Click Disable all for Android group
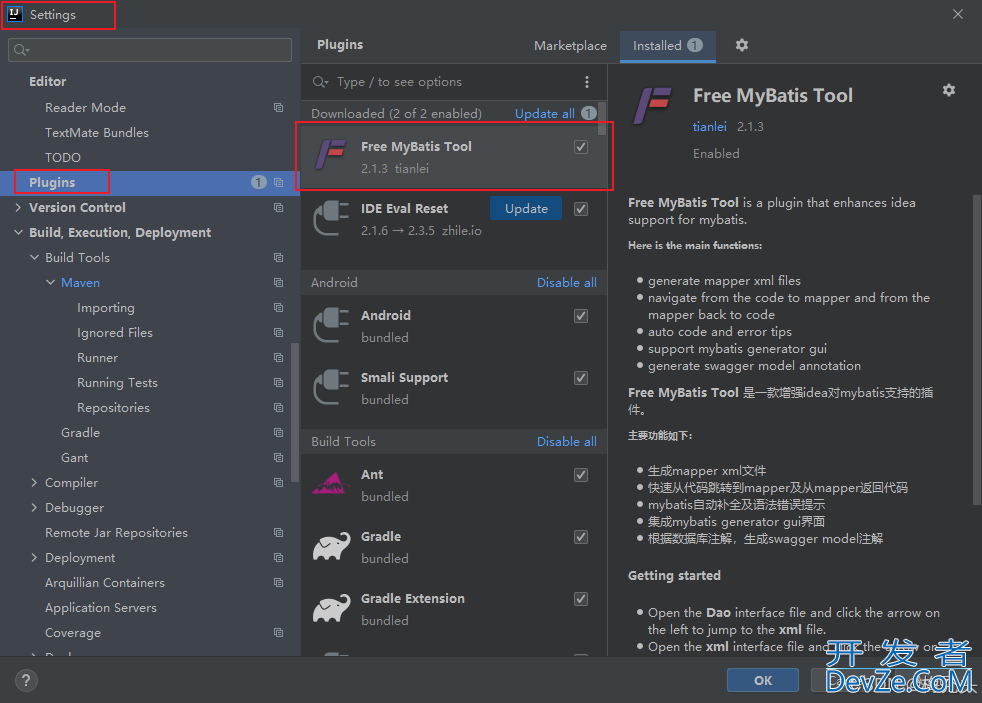This screenshot has height=703, width=982. [567, 283]
